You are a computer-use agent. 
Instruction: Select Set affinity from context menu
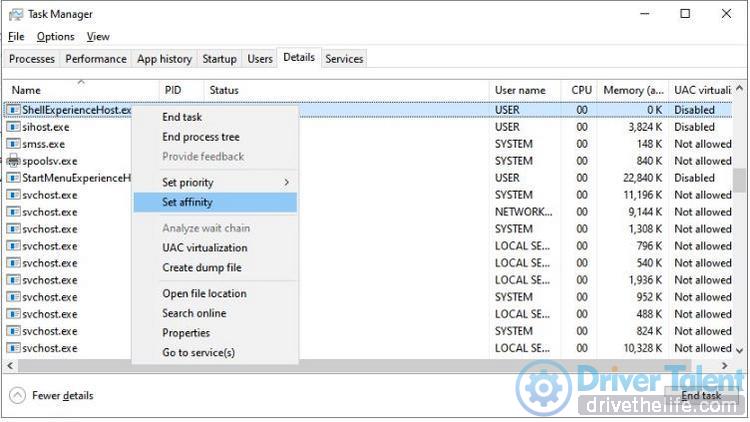pos(187,202)
